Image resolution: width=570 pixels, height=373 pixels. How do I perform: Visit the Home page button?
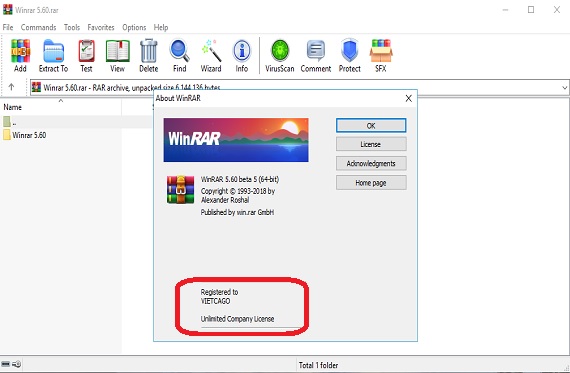pos(371,183)
